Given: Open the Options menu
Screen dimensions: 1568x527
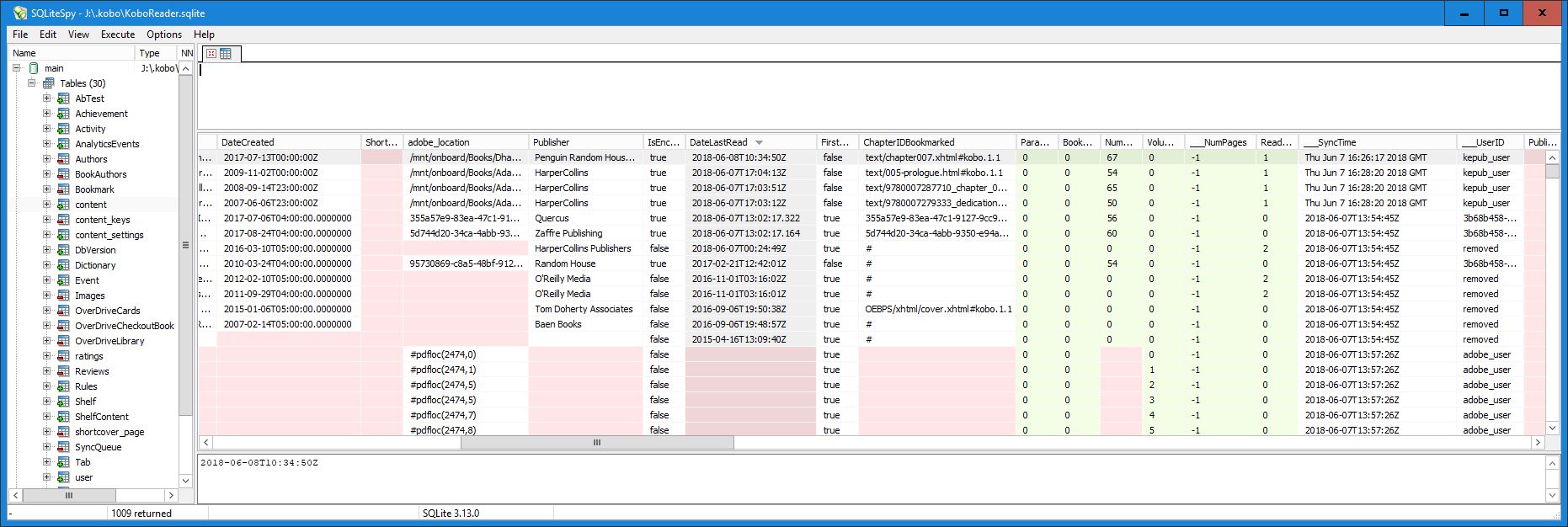Looking at the screenshot, I should point(164,35).
